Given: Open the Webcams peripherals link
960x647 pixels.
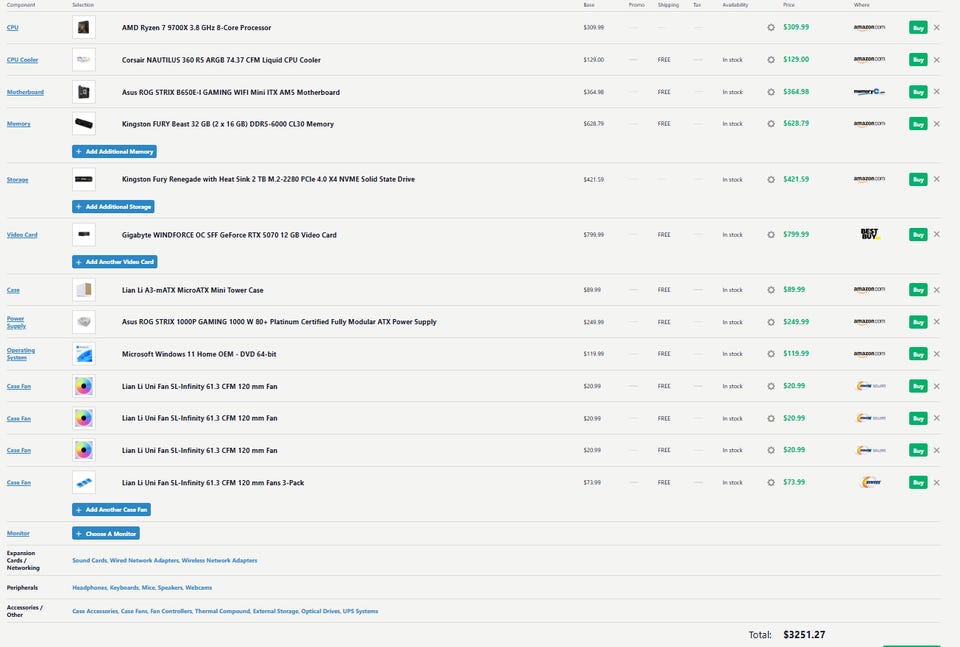Looking at the screenshot, I should (x=198, y=588).
